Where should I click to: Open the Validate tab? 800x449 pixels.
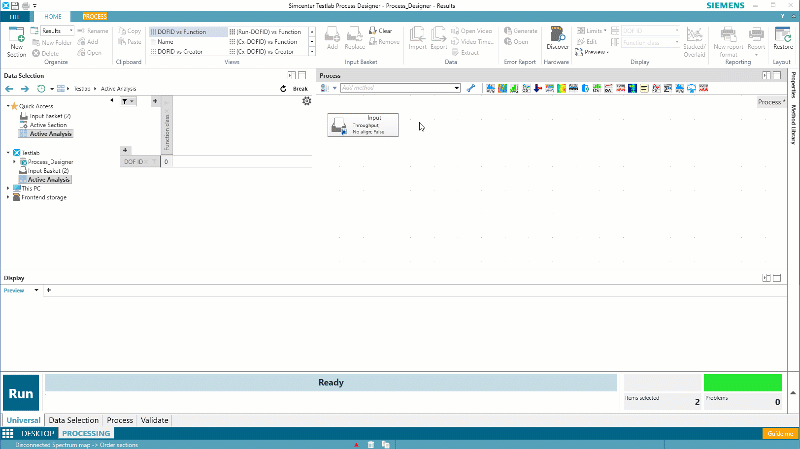tap(154, 421)
